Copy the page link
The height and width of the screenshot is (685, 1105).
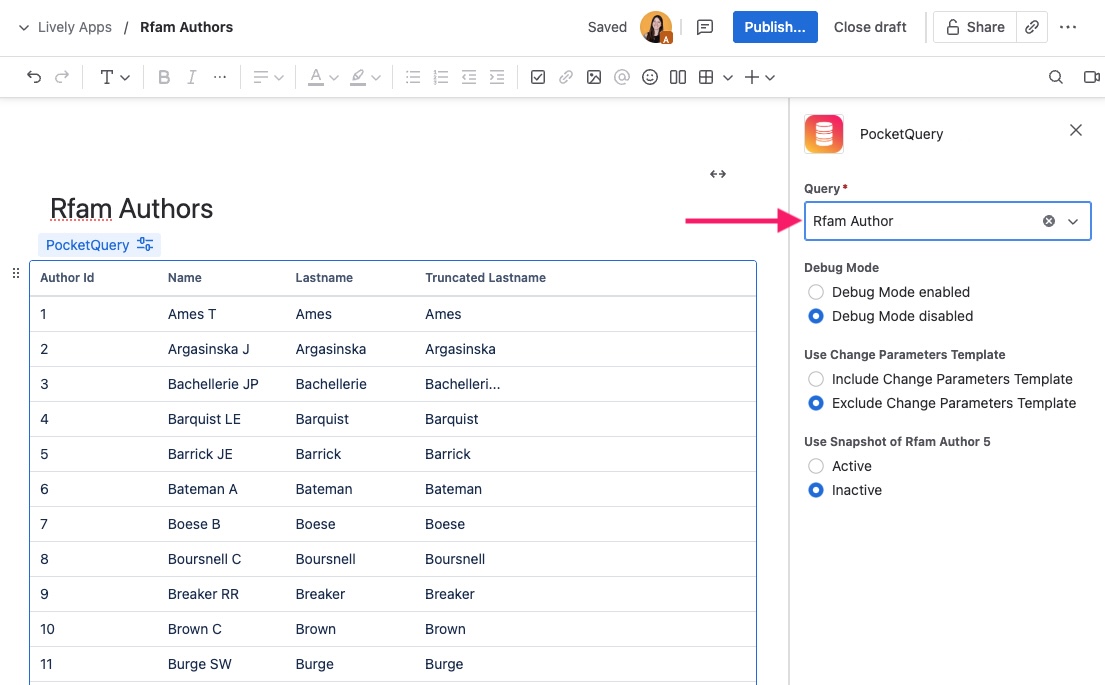coord(1032,27)
